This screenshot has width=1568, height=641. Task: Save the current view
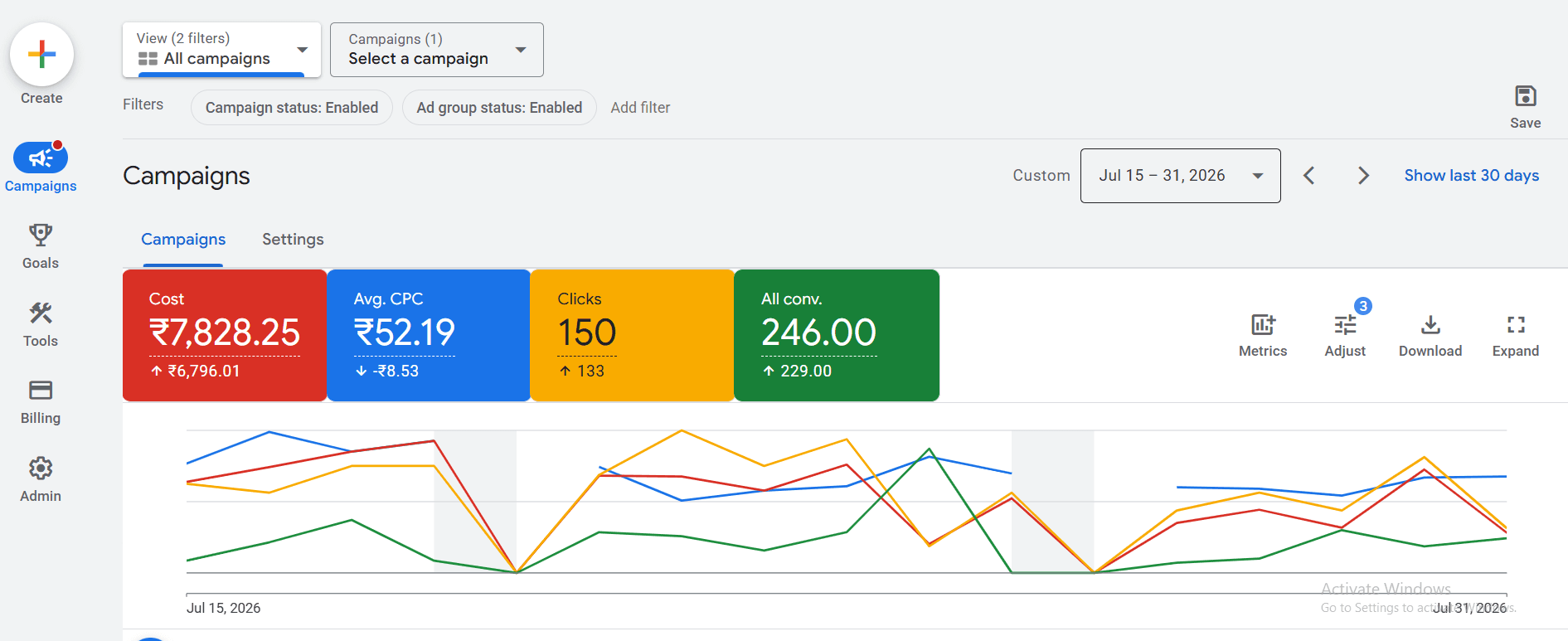[x=1525, y=107]
